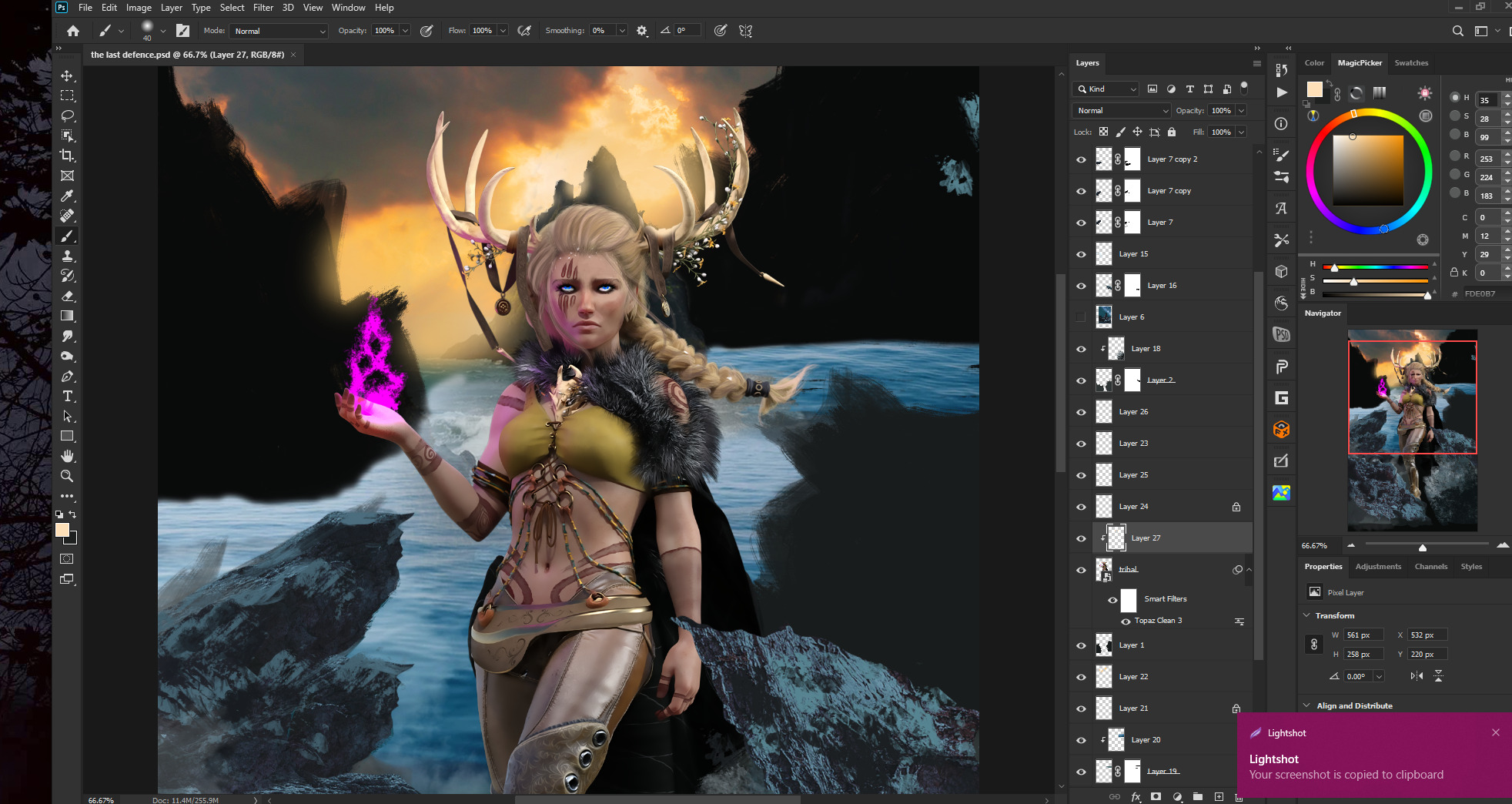Screen dimensions: 1512x804
Task: Select the Eraser tool
Action: point(67,296)
